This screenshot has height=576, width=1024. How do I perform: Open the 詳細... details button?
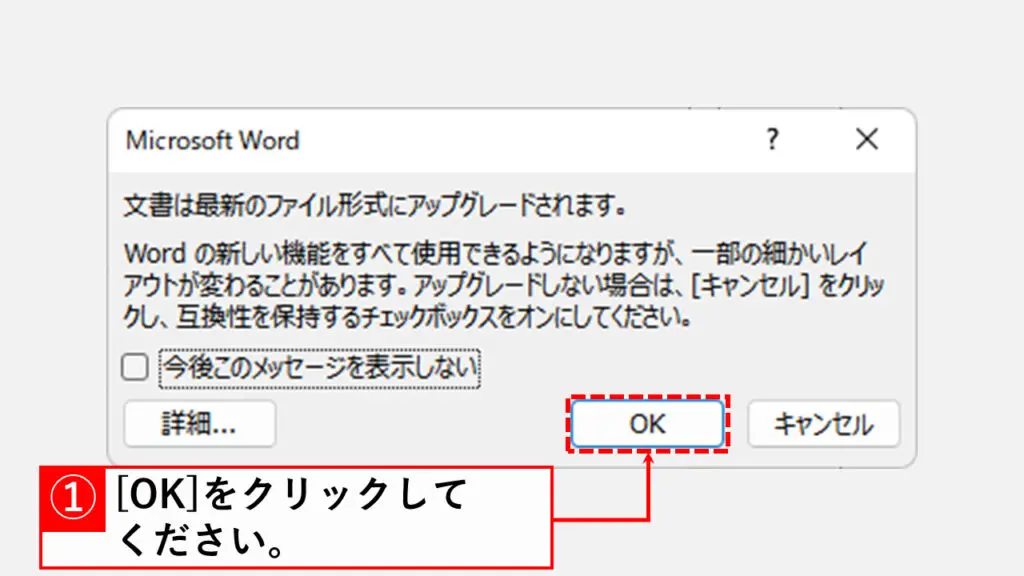[199, 424]
